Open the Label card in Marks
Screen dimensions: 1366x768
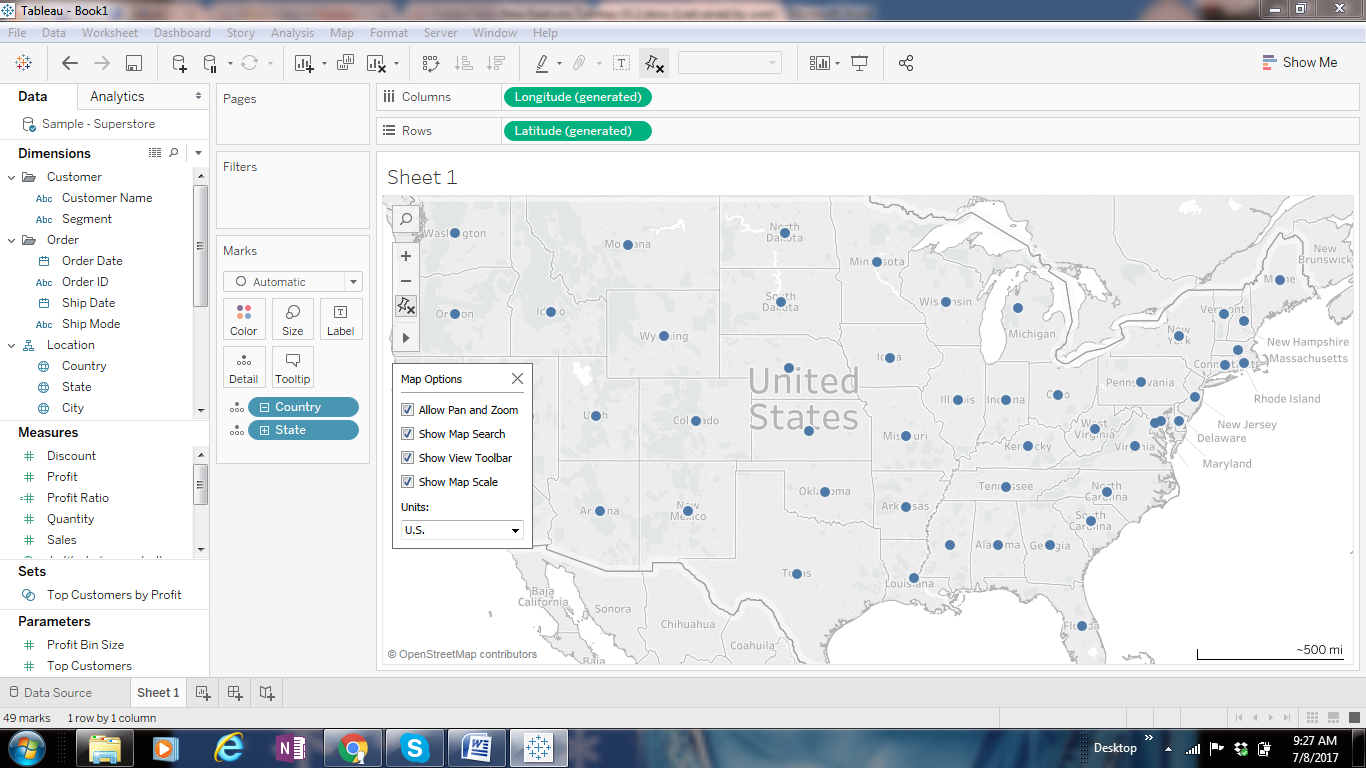(x=341, y=319)
